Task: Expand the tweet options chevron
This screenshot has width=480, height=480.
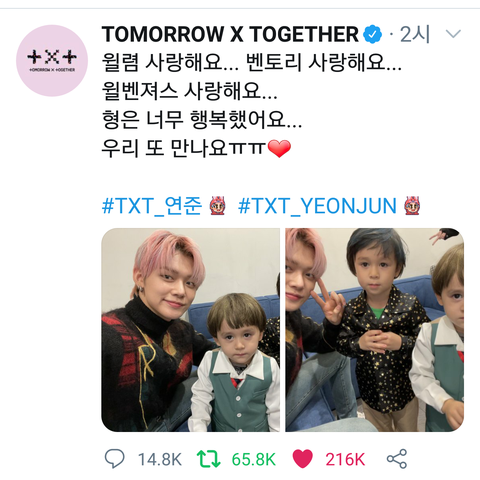Action: point(453,34)
